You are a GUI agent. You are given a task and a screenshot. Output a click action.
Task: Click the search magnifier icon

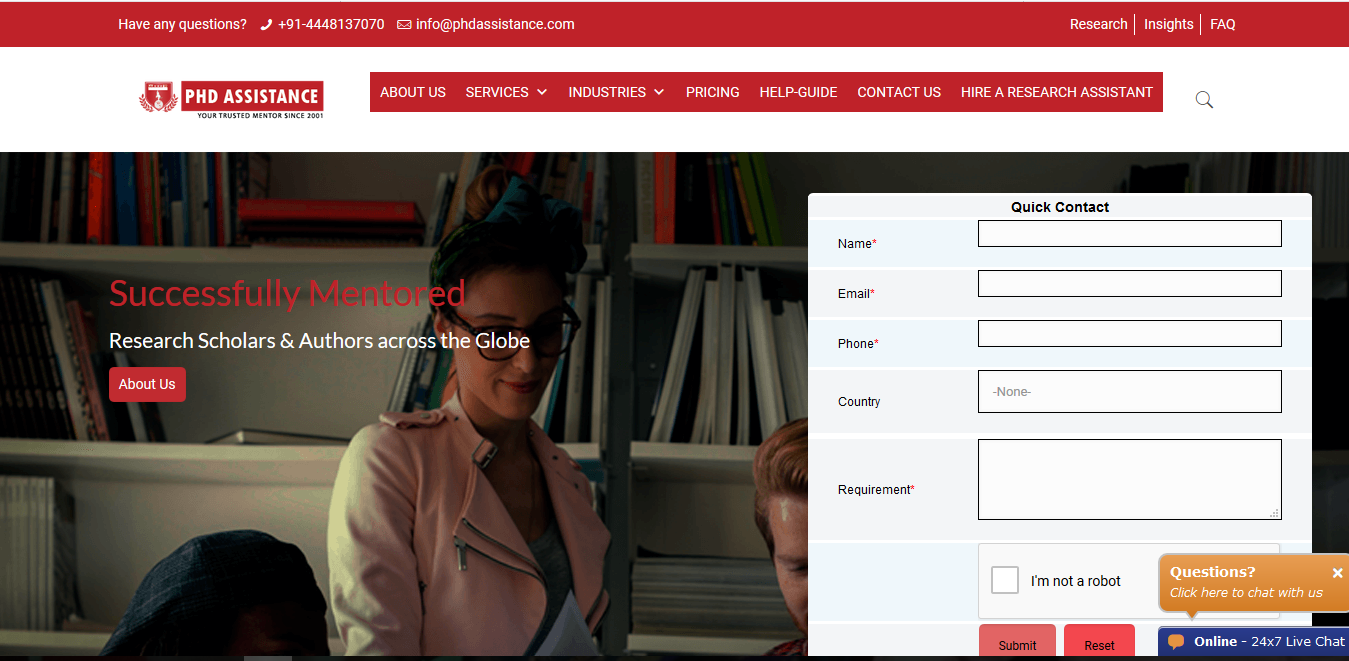[x=1204, y=99]
